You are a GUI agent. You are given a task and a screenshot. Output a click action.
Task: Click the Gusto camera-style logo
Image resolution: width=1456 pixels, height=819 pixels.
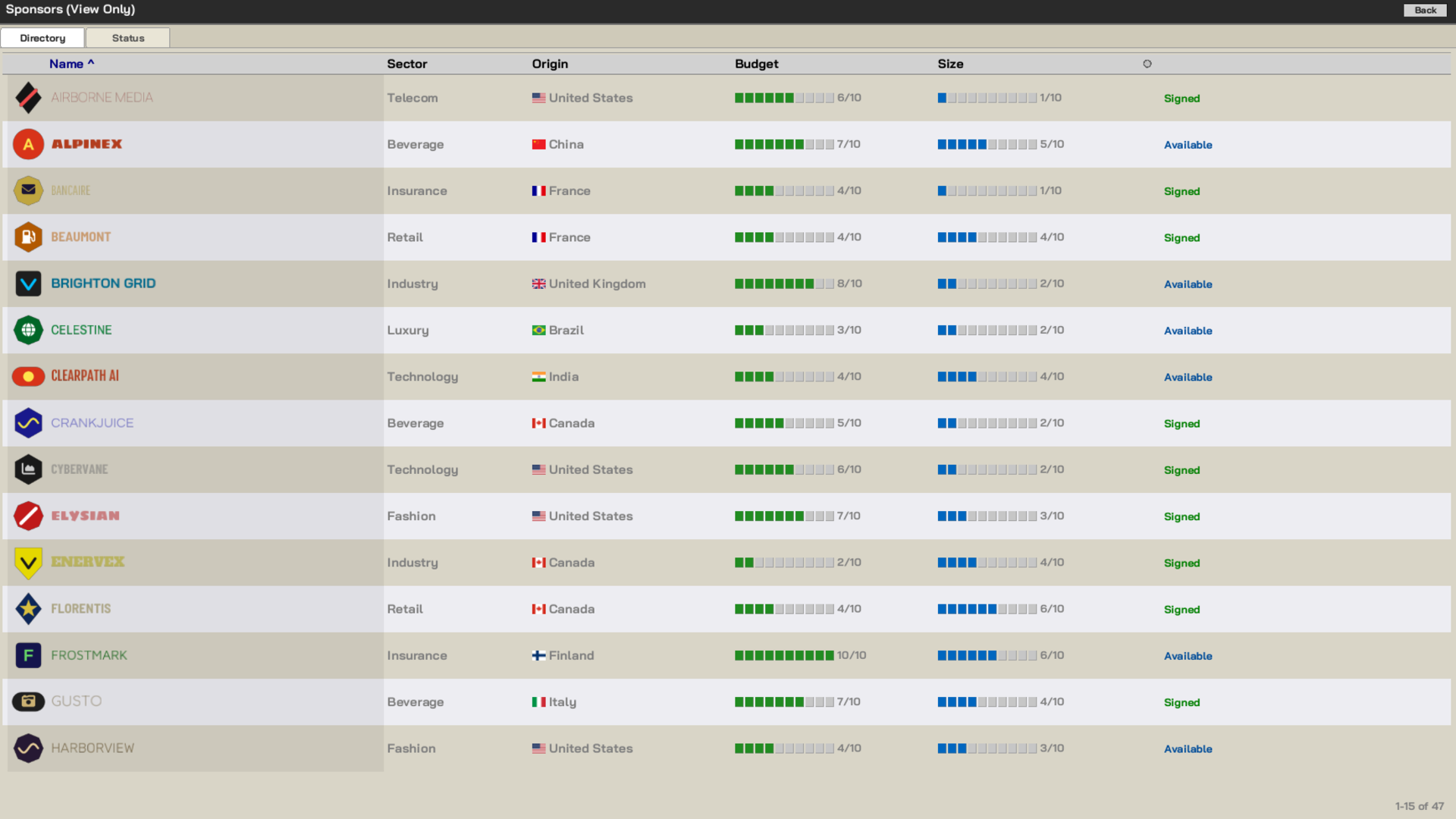(x=28, y=701)
